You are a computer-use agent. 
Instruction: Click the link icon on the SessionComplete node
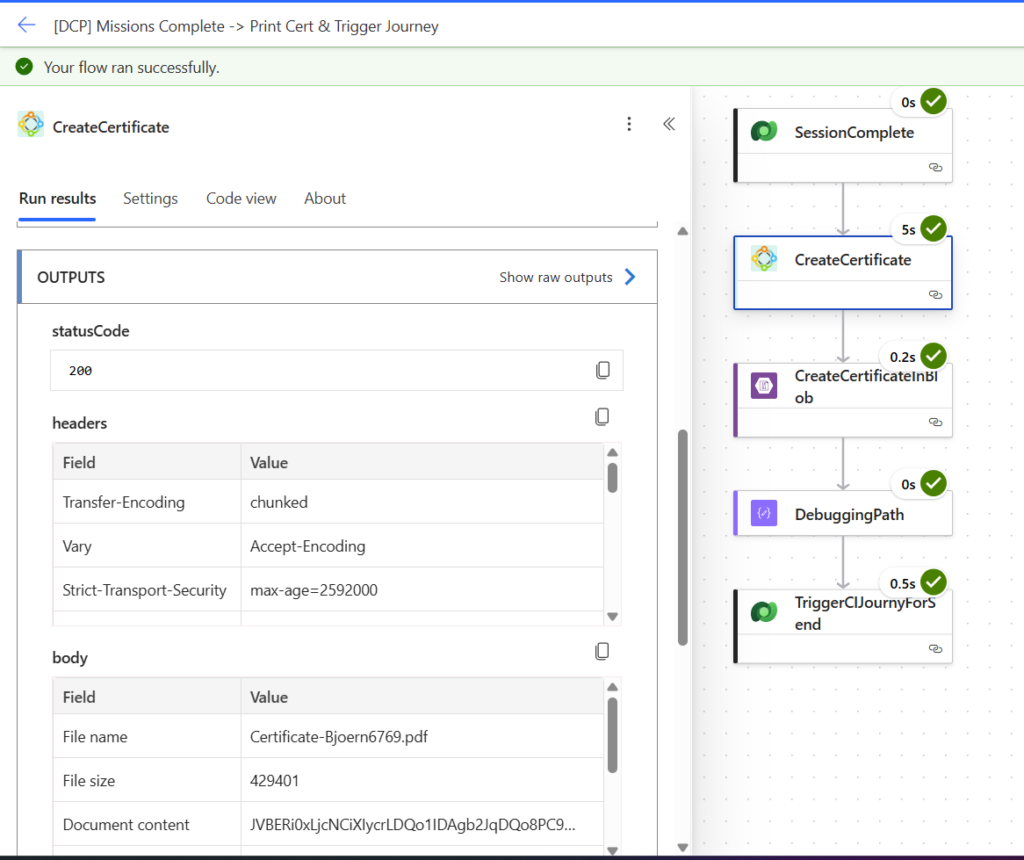click(935, 168)
